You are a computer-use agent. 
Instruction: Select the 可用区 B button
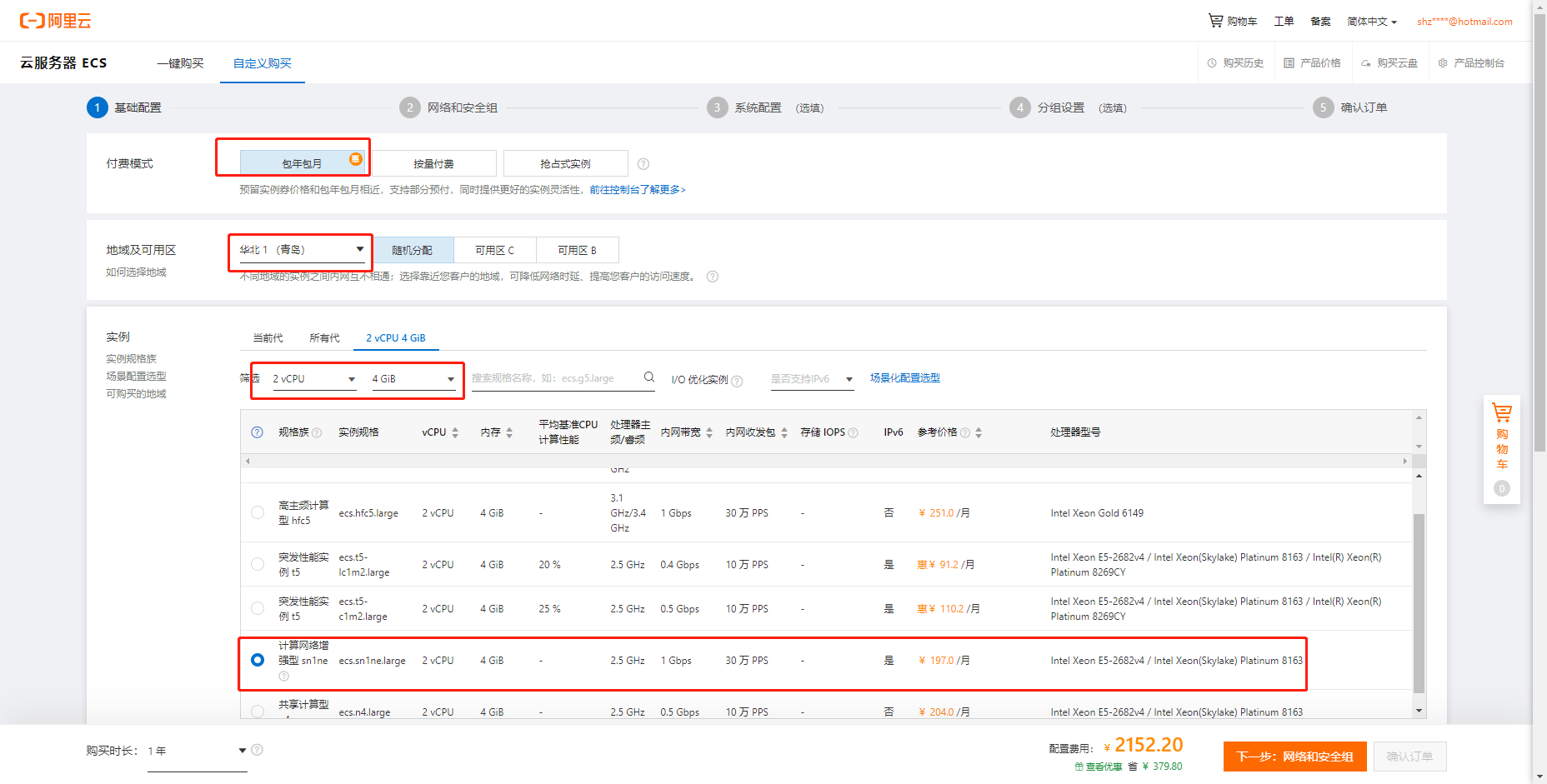[577, 250]
